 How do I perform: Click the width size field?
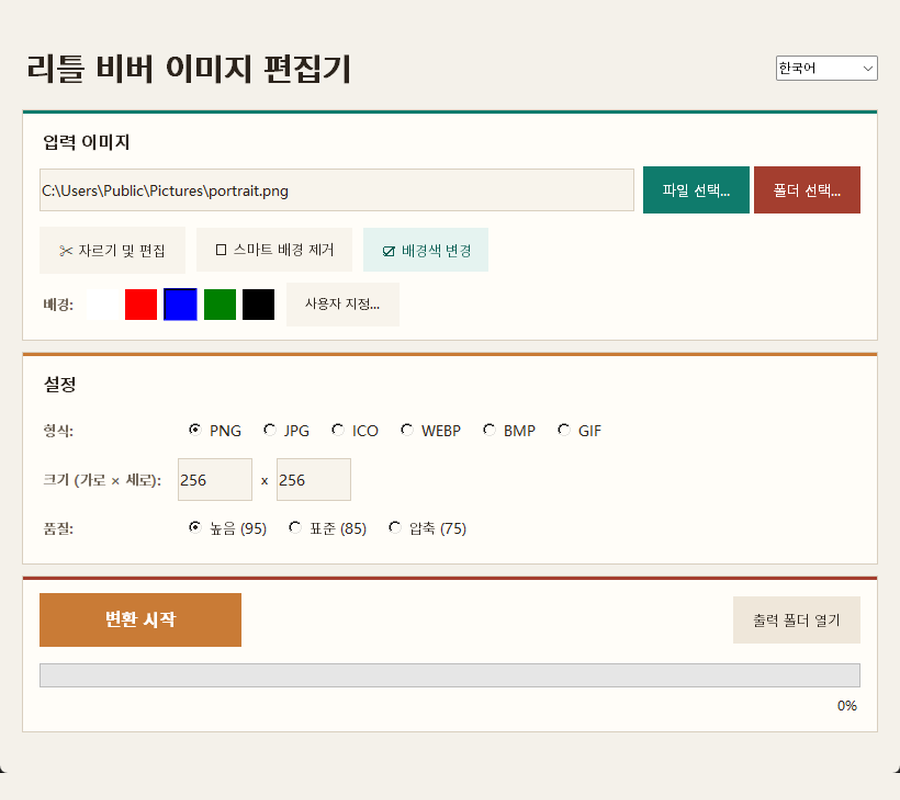tap(215, 480)
